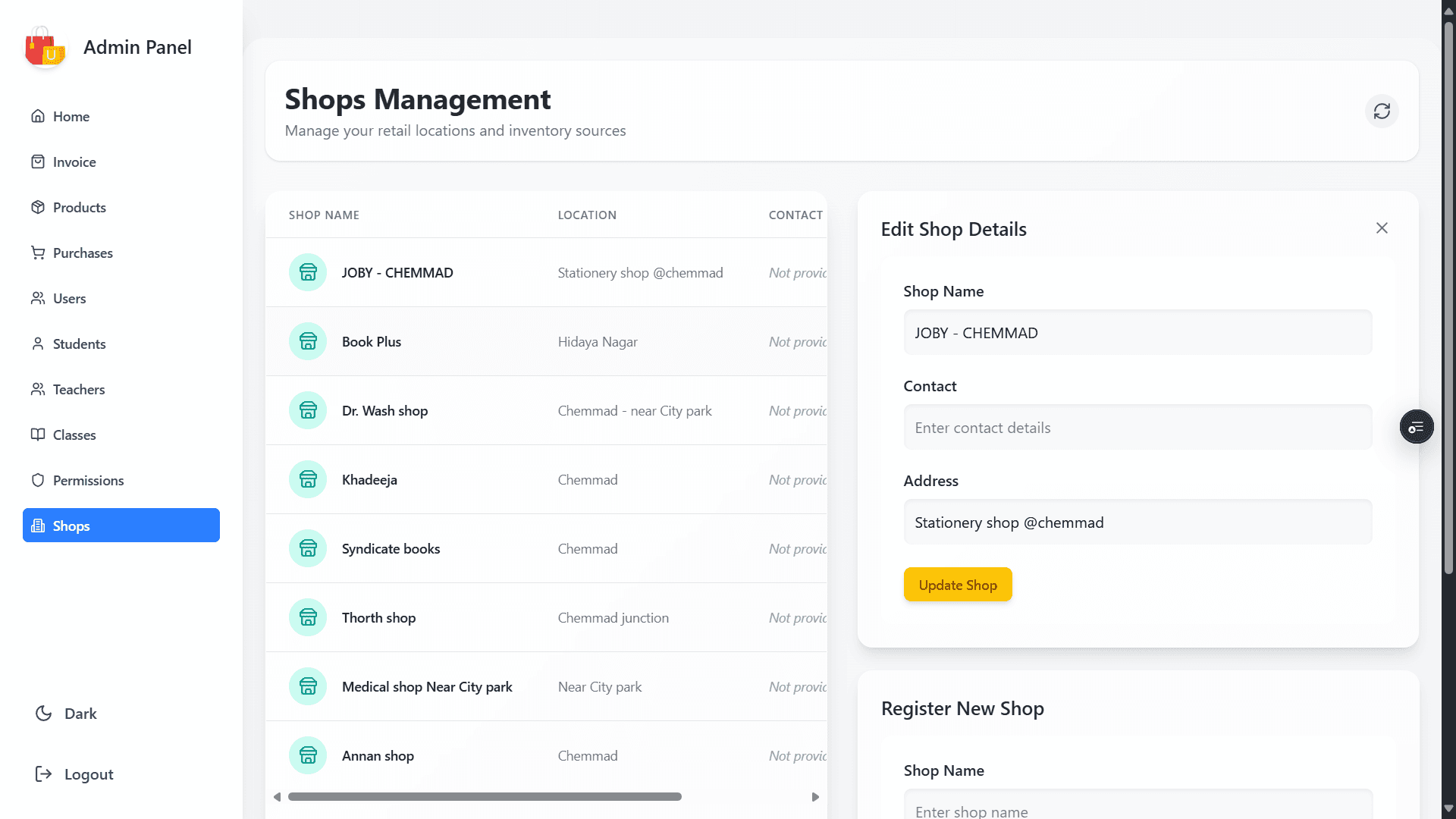Open the Students section
Viewport: 1456px width, 819px height.
pyautogui.click(x=121, y=344)
